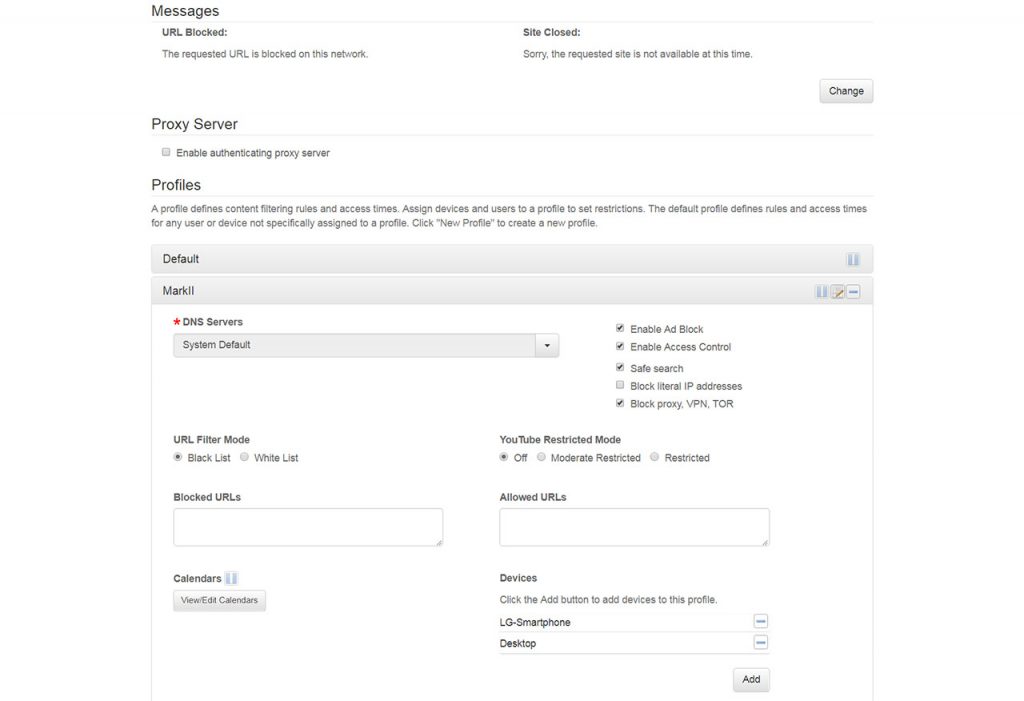Remove the Desktop device from profile

pyautogui.click(x=760, y=643)
